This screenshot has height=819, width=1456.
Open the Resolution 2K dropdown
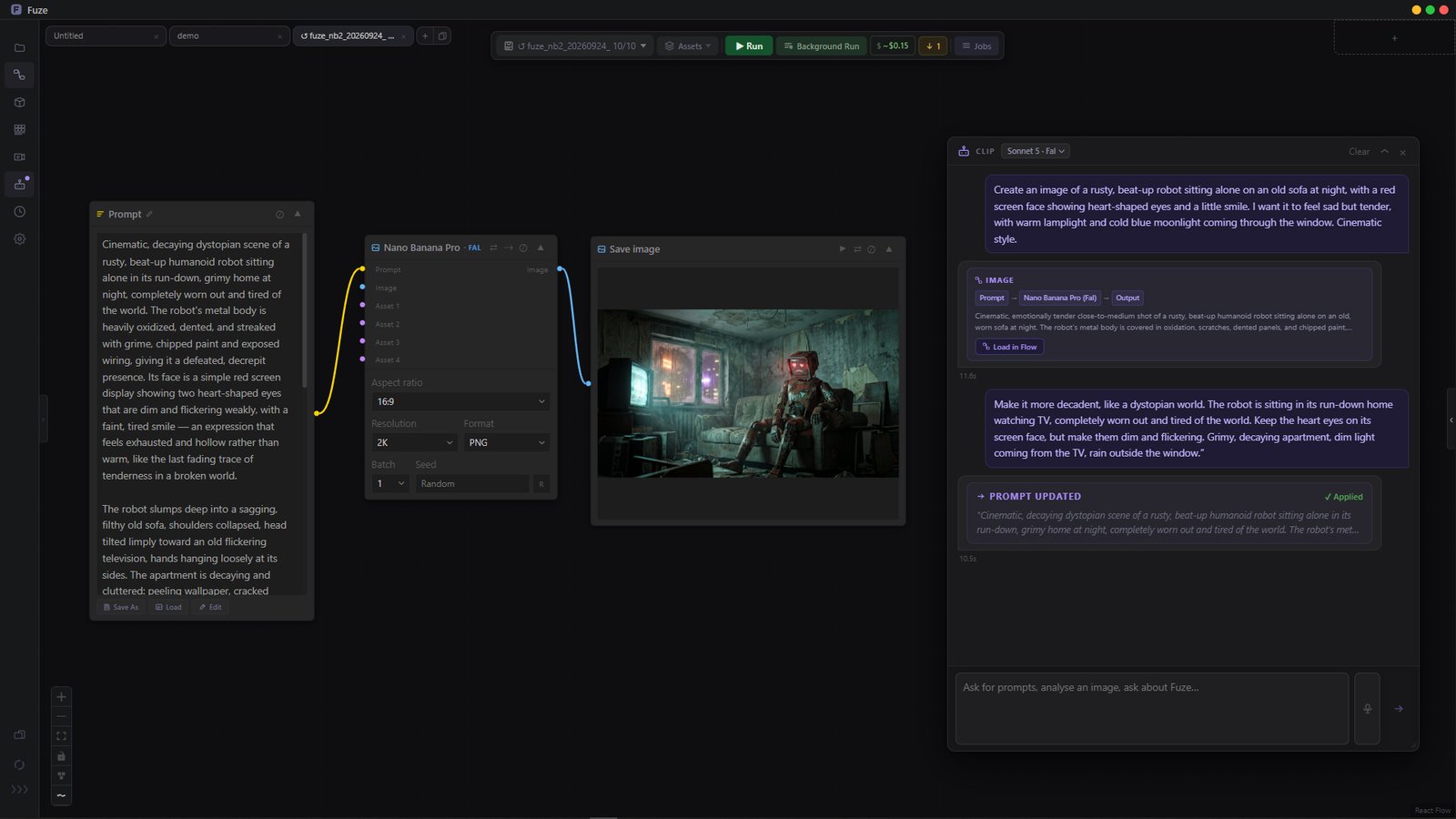(x=414, y=442)
